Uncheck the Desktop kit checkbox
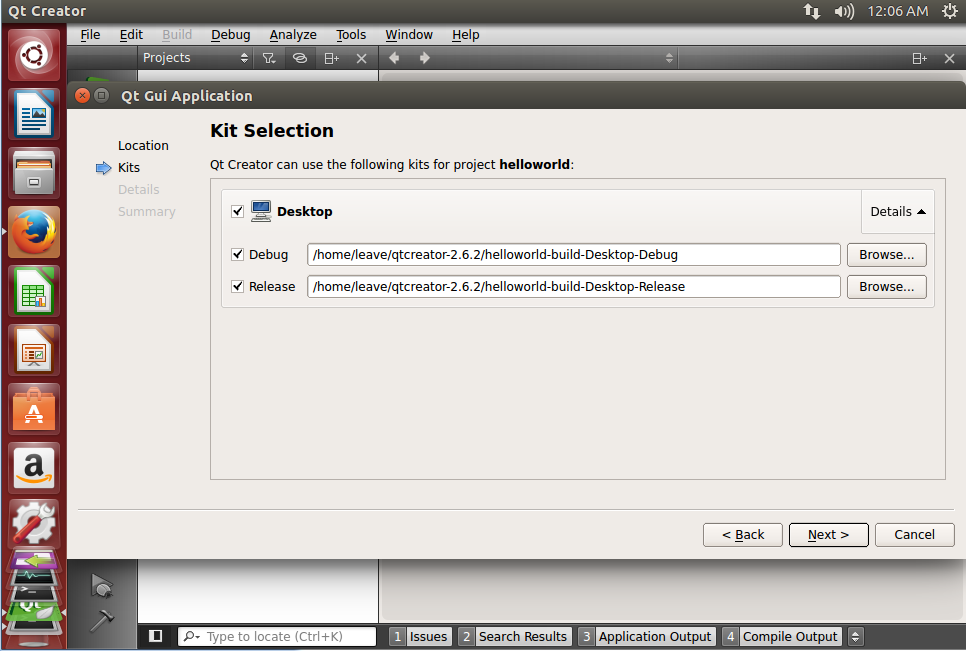The image size is (966, 651). (x=237, y=211)
